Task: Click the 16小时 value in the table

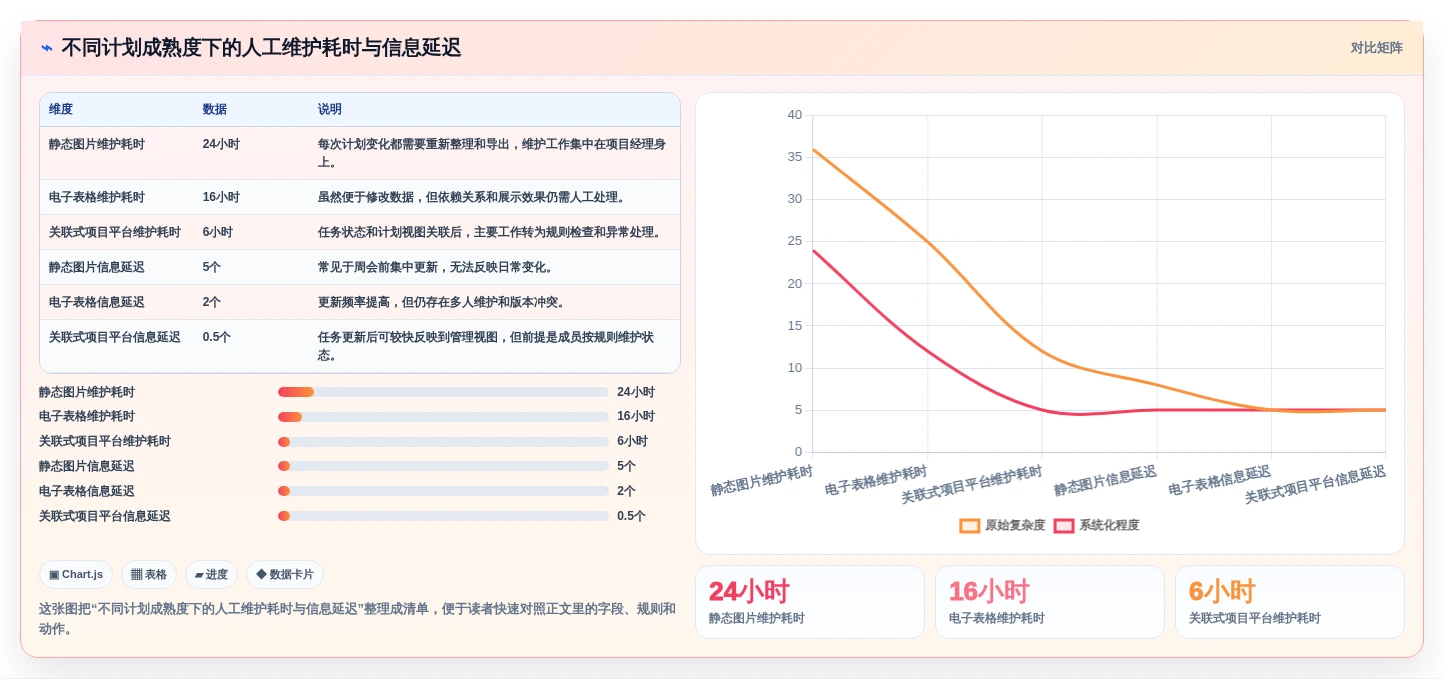Action: pyautogui.click(x=221, y=197)
